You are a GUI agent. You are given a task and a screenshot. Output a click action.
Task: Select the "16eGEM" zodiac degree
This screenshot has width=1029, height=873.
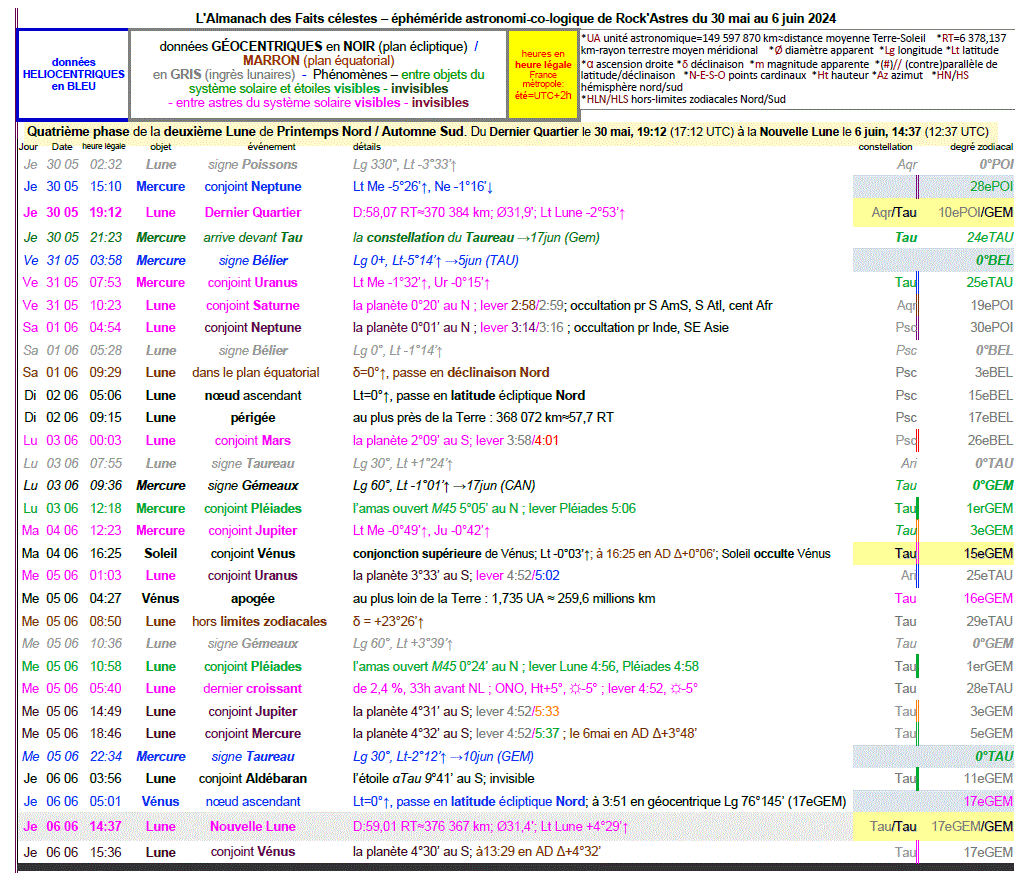pos(988,599)
